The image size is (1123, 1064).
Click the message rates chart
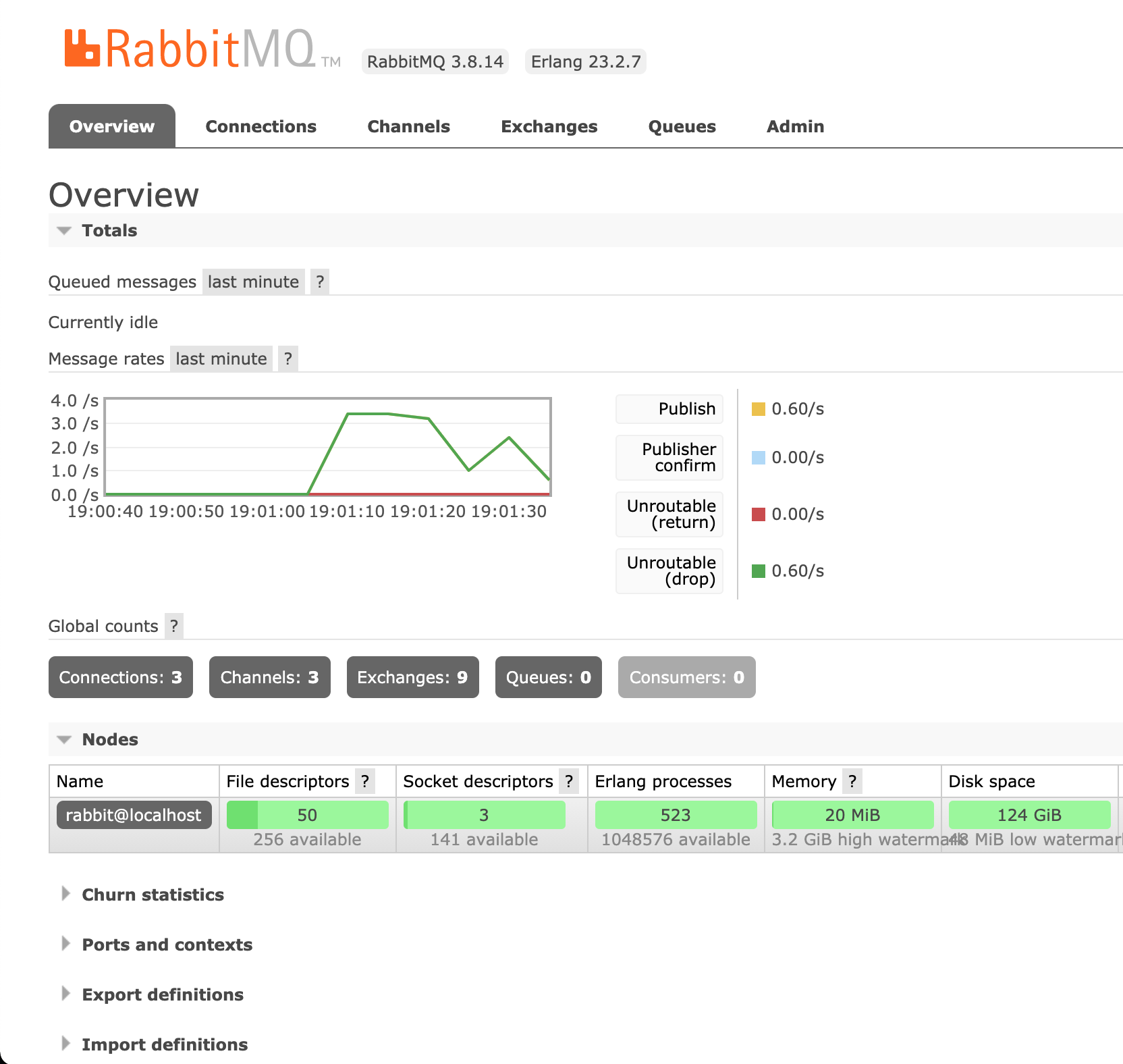tap(328, 447)
